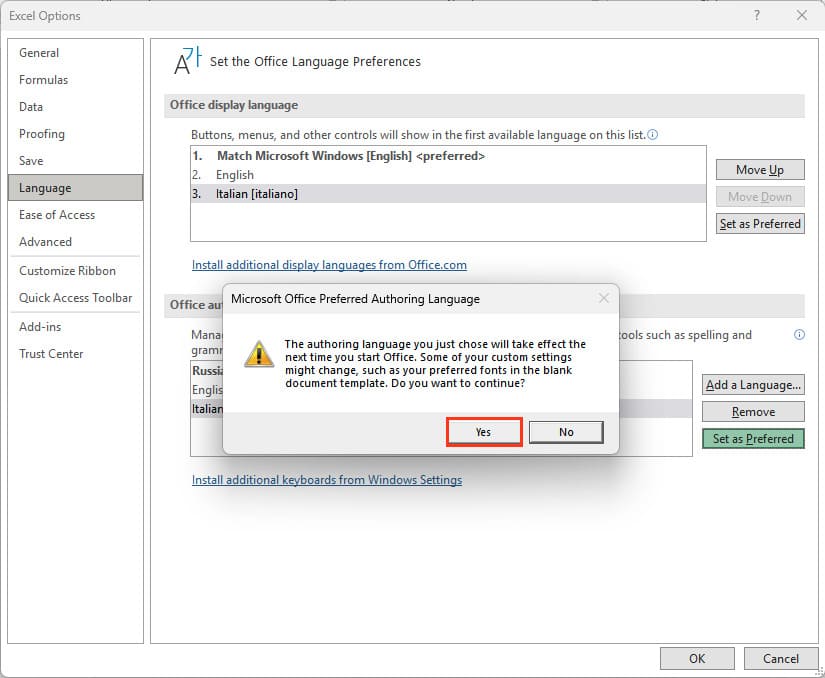Image resolution: width=825 pixels, height=678 pixels.
Task: Click Set as Preferred for display language
Action: click(760, 224)
